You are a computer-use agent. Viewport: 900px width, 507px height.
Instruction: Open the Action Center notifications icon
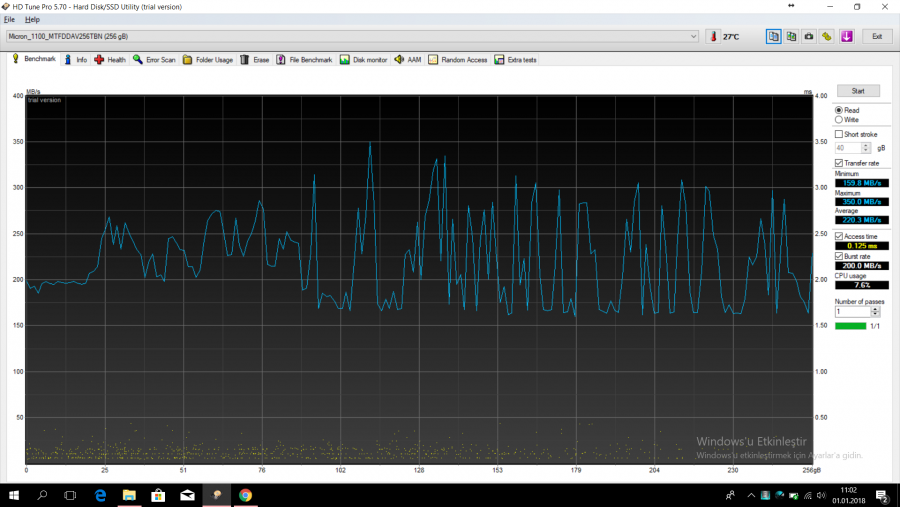pos(882,495)
